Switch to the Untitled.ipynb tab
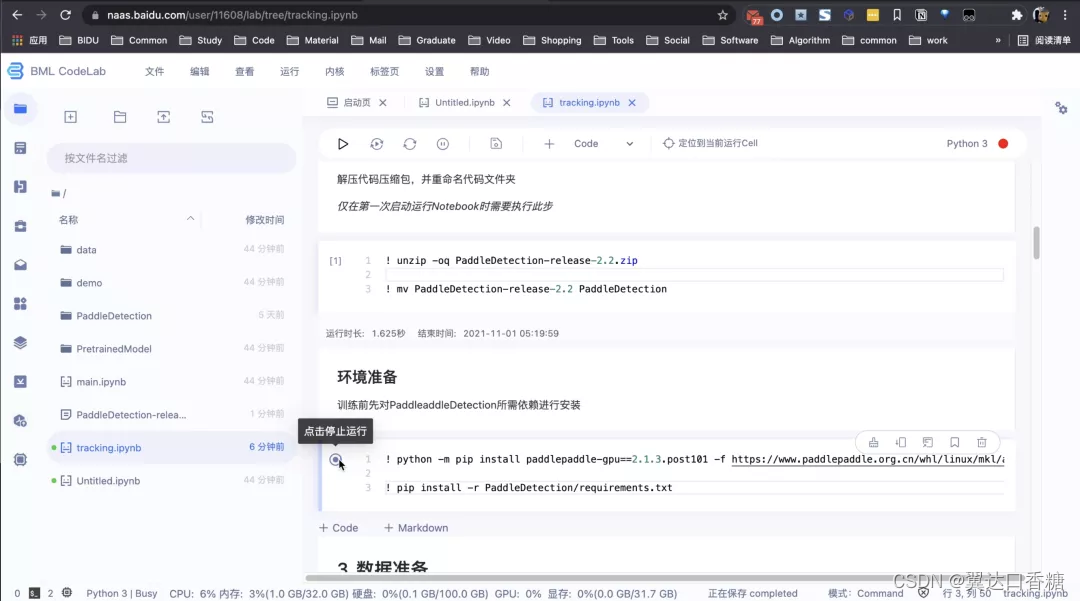The width and height of the screenshot is (1080, 601). point(461,101)
